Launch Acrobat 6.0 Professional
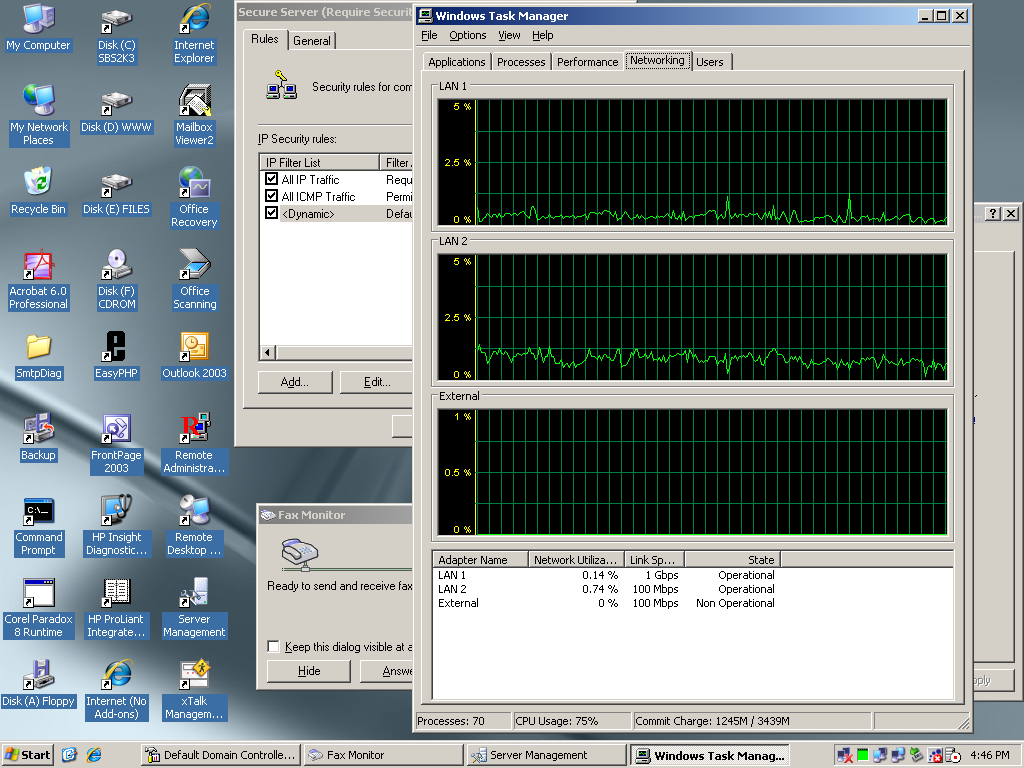Image resolution: width=1024 pixels, height=768 pixels. click(x=38, y=280)
